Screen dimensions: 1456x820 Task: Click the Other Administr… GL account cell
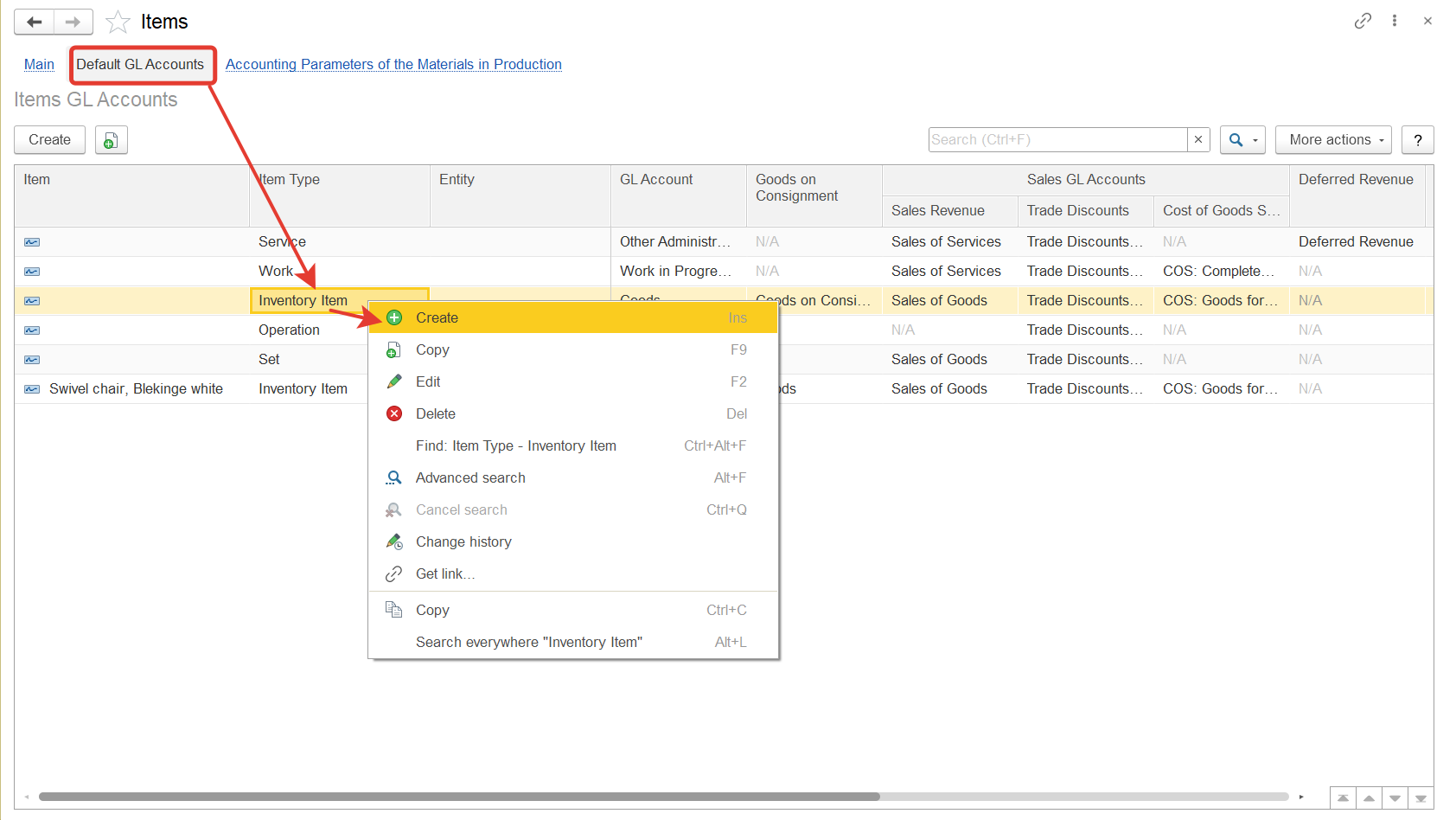point(675,242)
